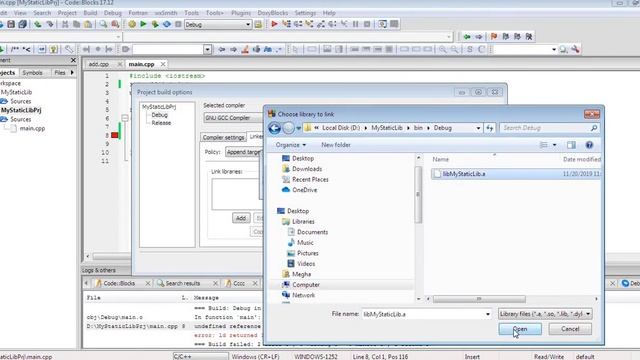Open the address bar history dropdown
Viewport: 640px width, 360px height.
click(x=478, y=128)
